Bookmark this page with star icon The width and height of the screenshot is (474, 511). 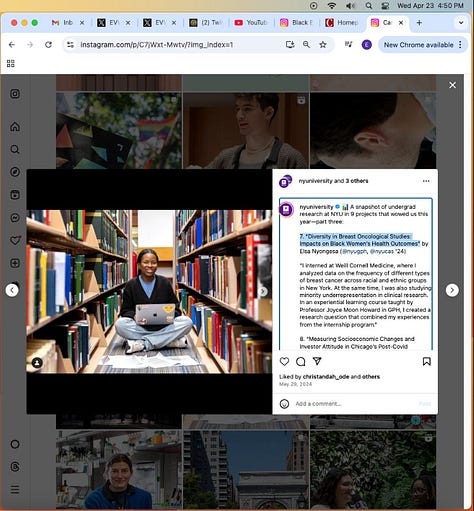coord(323,45)
